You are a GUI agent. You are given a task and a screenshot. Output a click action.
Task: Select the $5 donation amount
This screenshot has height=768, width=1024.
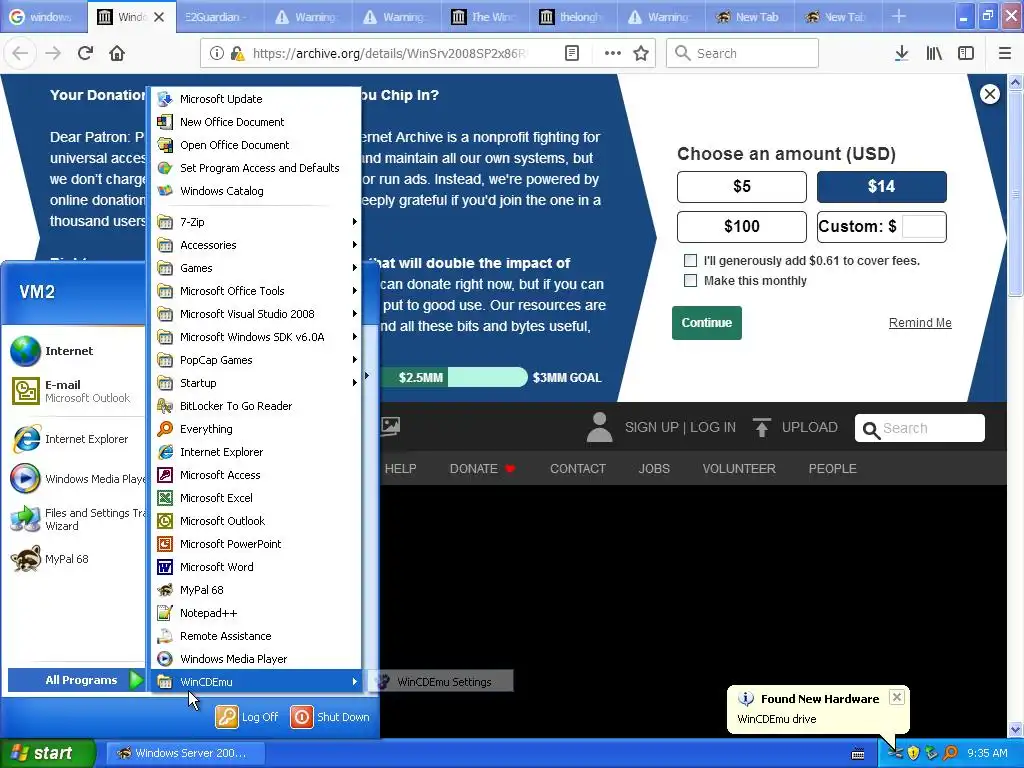coord(742,187)
